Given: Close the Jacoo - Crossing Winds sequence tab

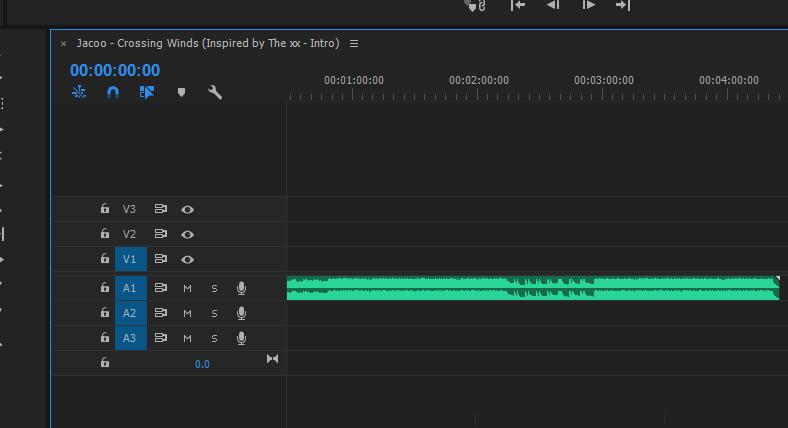Looking at the screenshot, I should click(x=64, y=44).
